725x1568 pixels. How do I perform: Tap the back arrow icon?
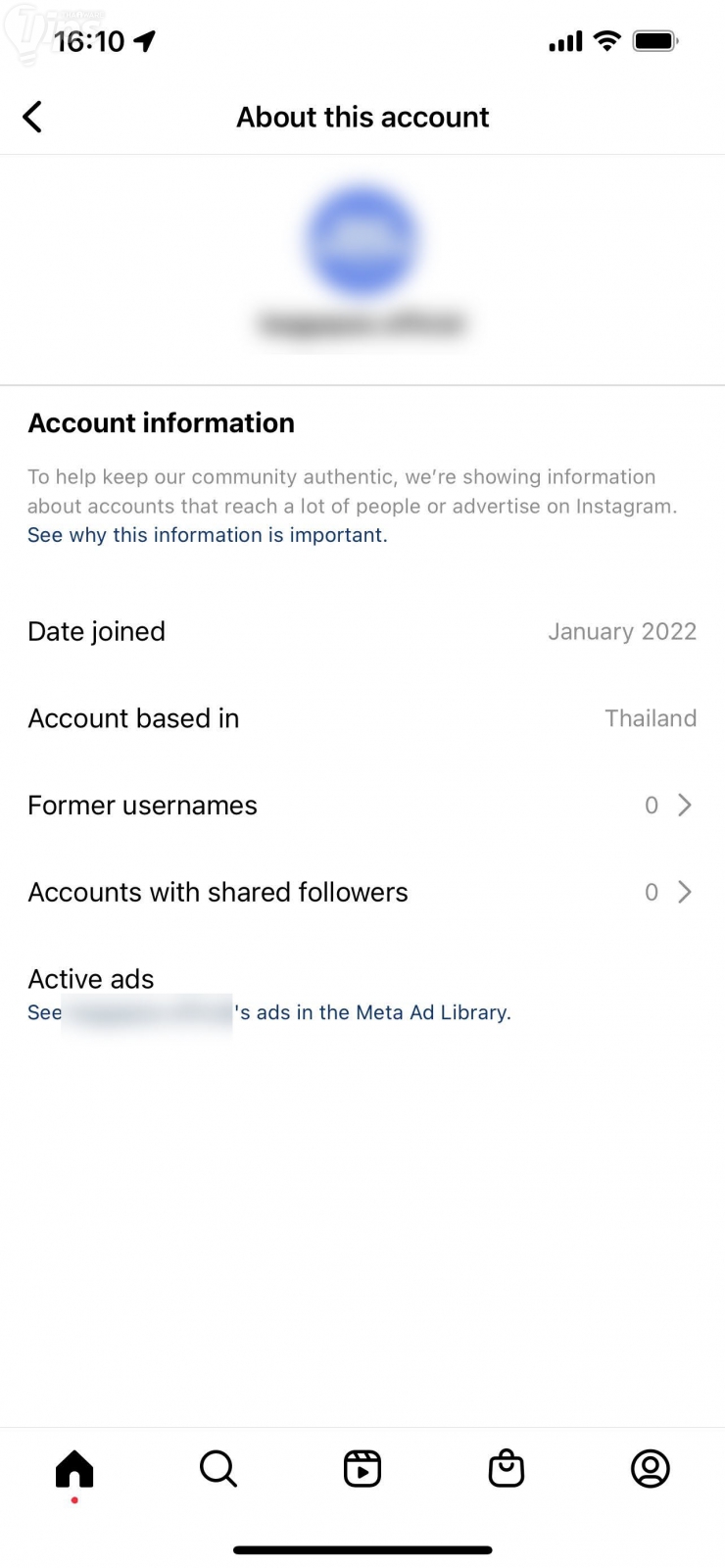tap(32, 117)
